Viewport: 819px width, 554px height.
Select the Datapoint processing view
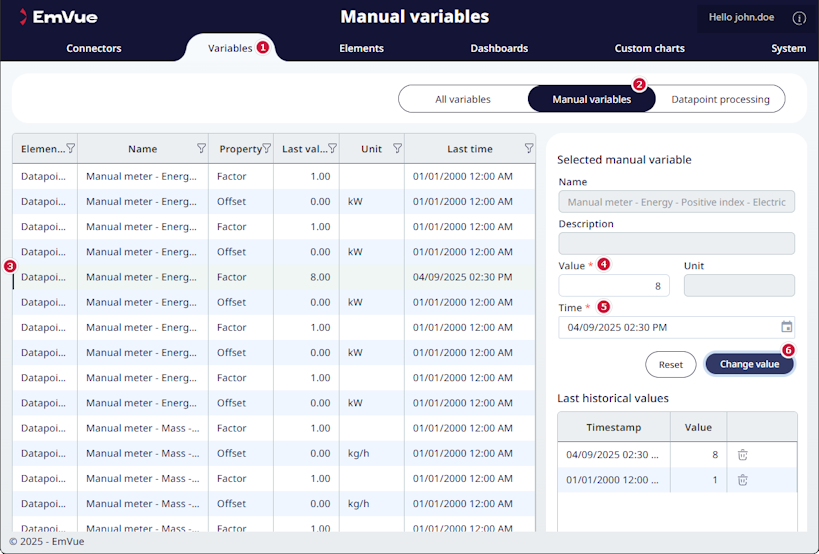(x=720, y=99)
